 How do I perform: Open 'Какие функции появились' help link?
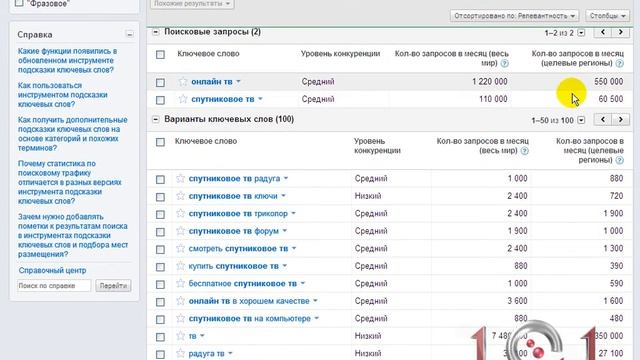(67, 60)
